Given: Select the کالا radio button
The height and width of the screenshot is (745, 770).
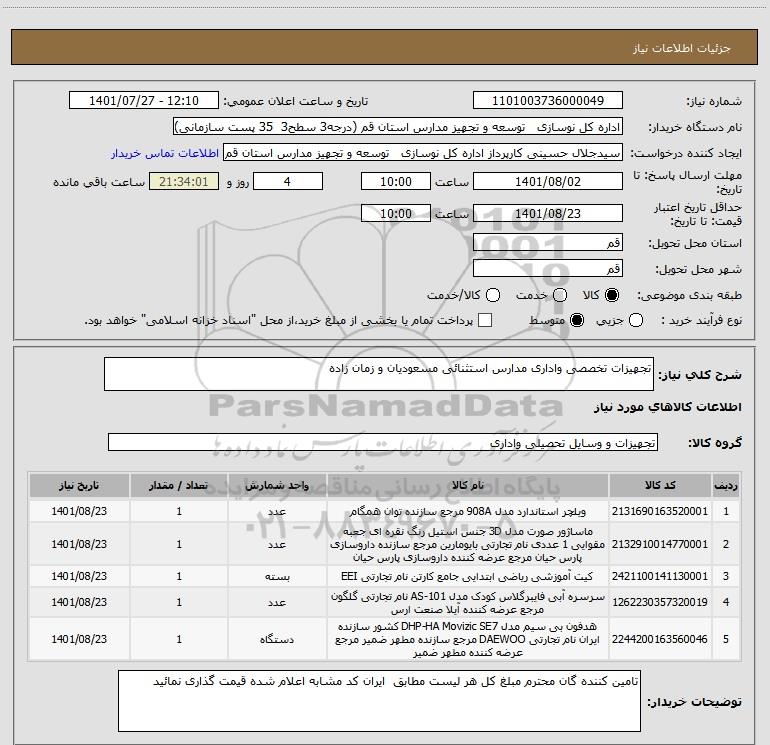Looking at the screenshot, I should (x=612, y=295).
